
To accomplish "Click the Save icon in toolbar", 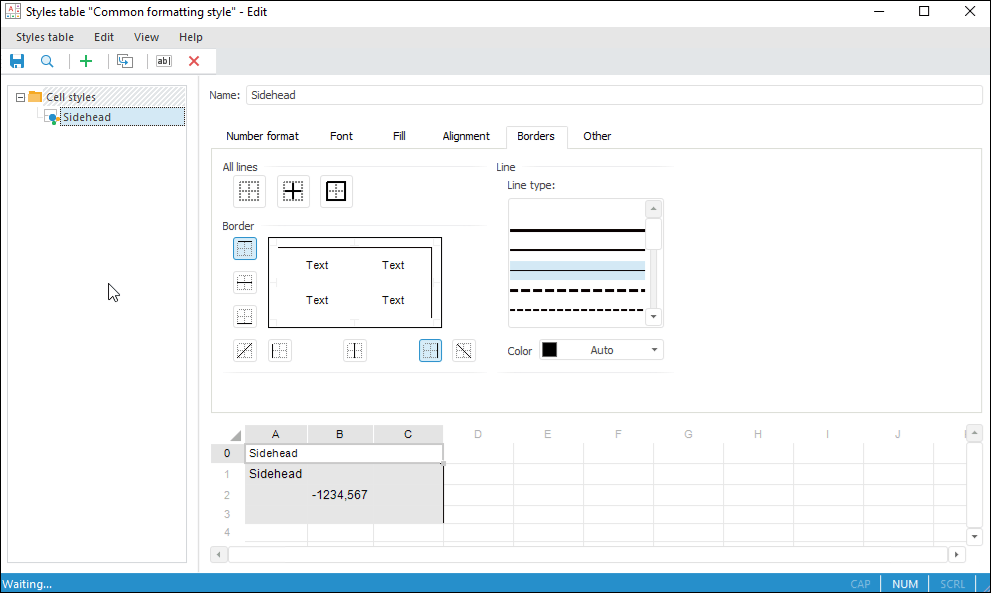I will point(17,61).
